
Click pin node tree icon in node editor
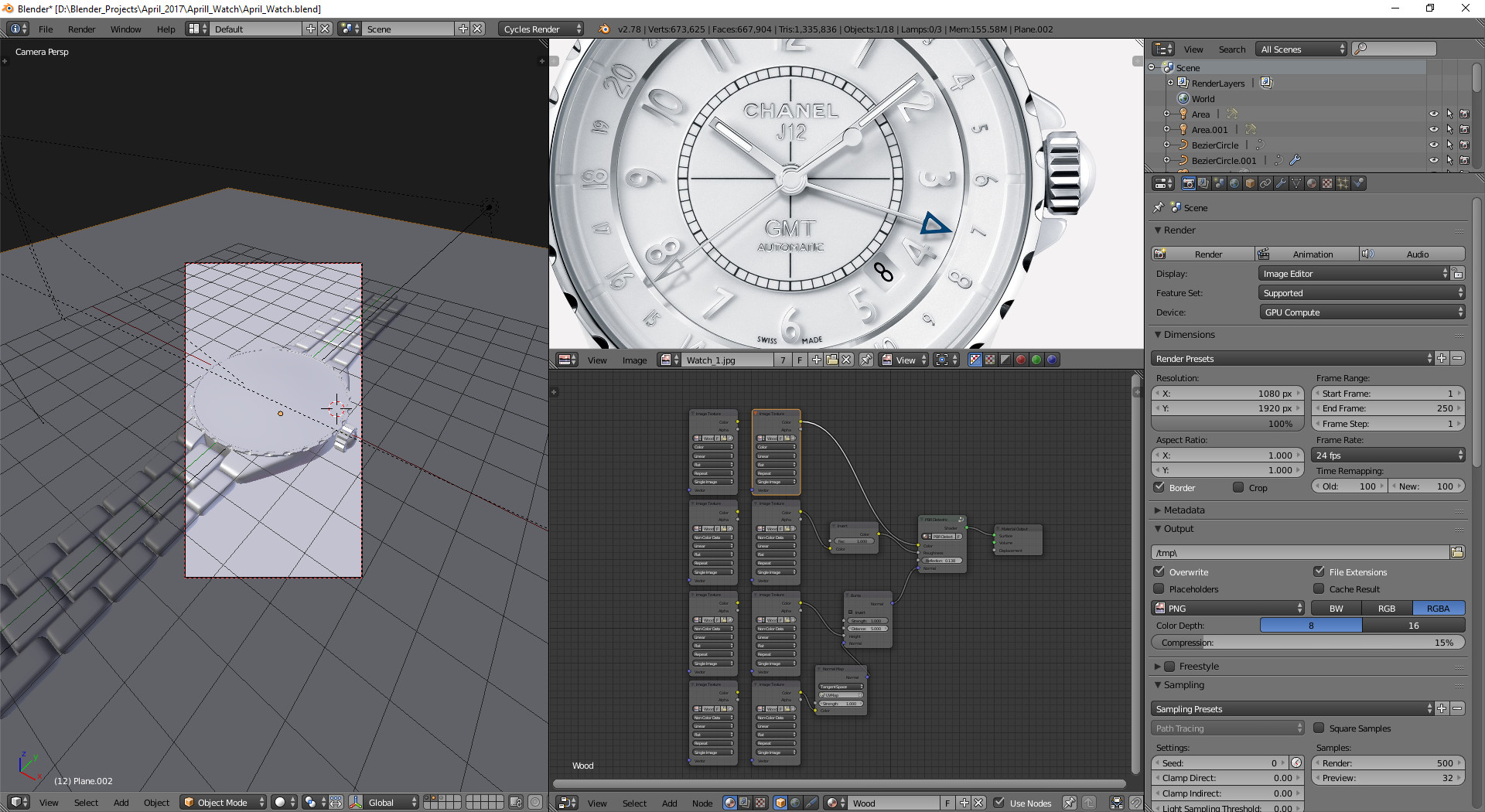[1070, 803]
